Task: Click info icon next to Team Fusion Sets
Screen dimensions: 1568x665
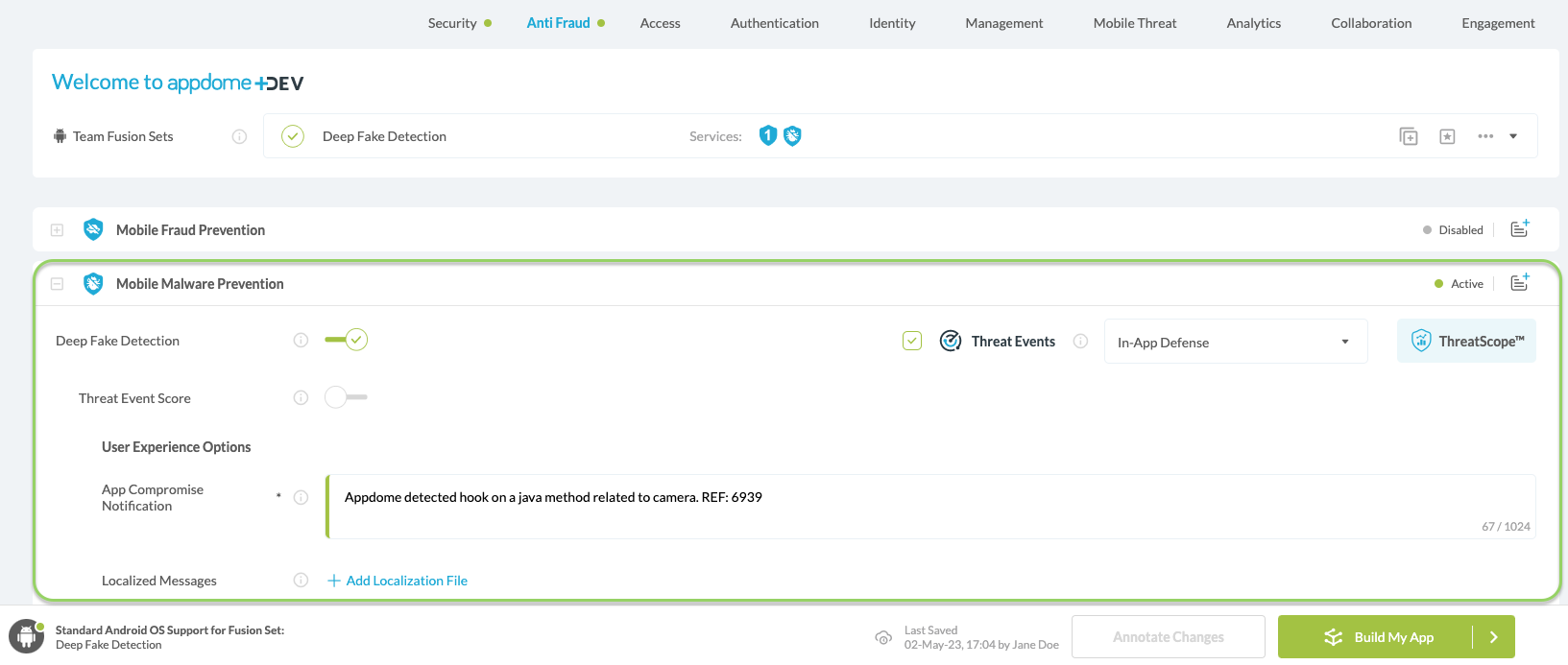Action: click(239, 136)
